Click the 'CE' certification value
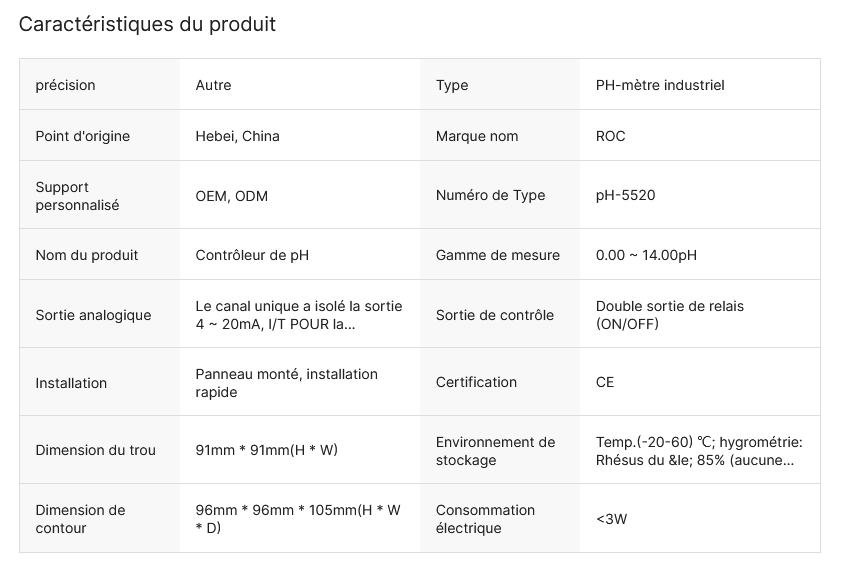This screenshot has height=567, width=850. (605, 382)
